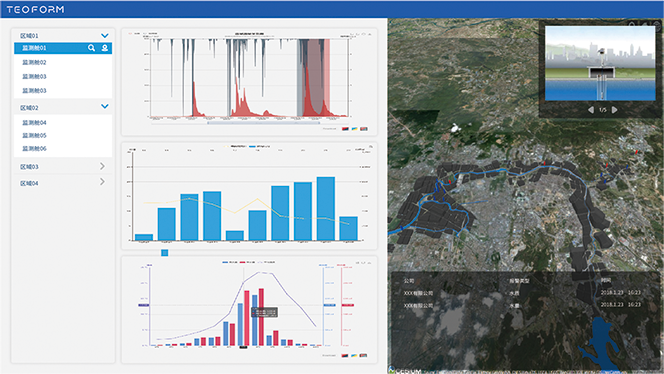Pick the grey-red theme swatch under top chart
The width and height of the screenshot is (664, 374).
[x=364, y=129]
